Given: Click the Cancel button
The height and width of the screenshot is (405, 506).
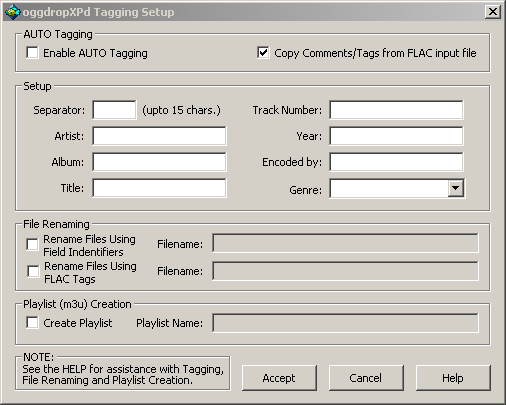Looking at the screenshot, I should [366, 378].
